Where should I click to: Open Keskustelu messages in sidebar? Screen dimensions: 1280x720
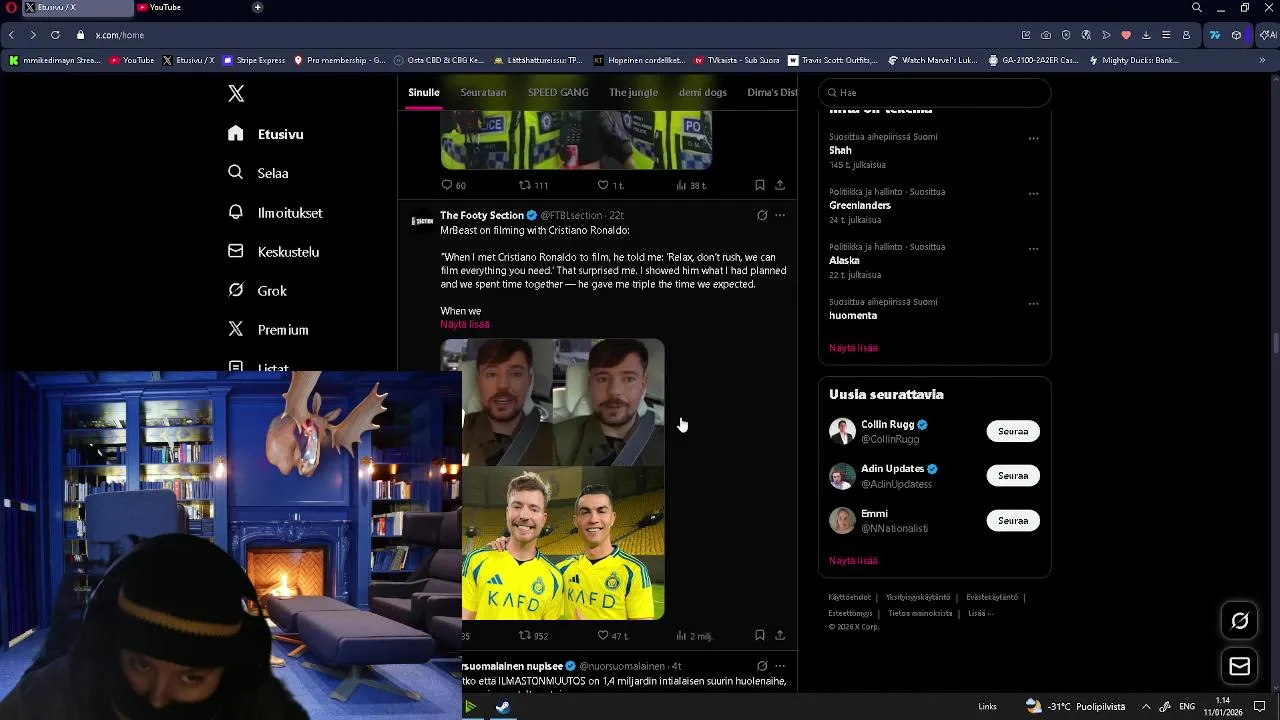(273, 251)
